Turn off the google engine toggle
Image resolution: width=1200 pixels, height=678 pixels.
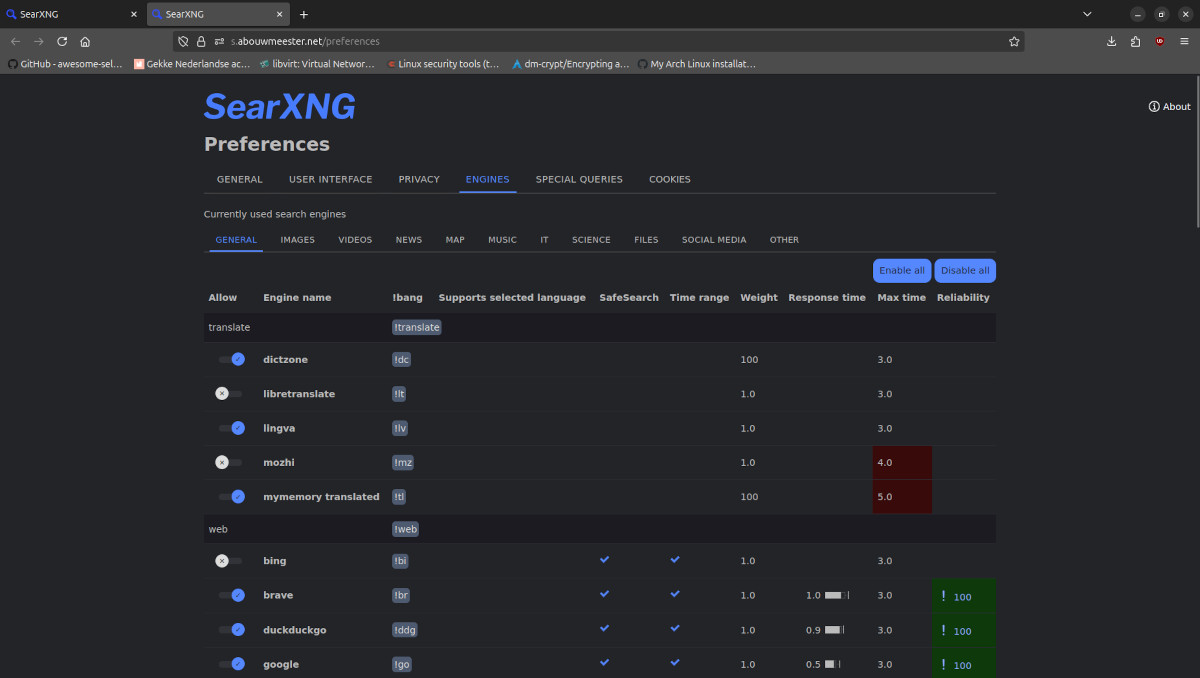point(231,664)
